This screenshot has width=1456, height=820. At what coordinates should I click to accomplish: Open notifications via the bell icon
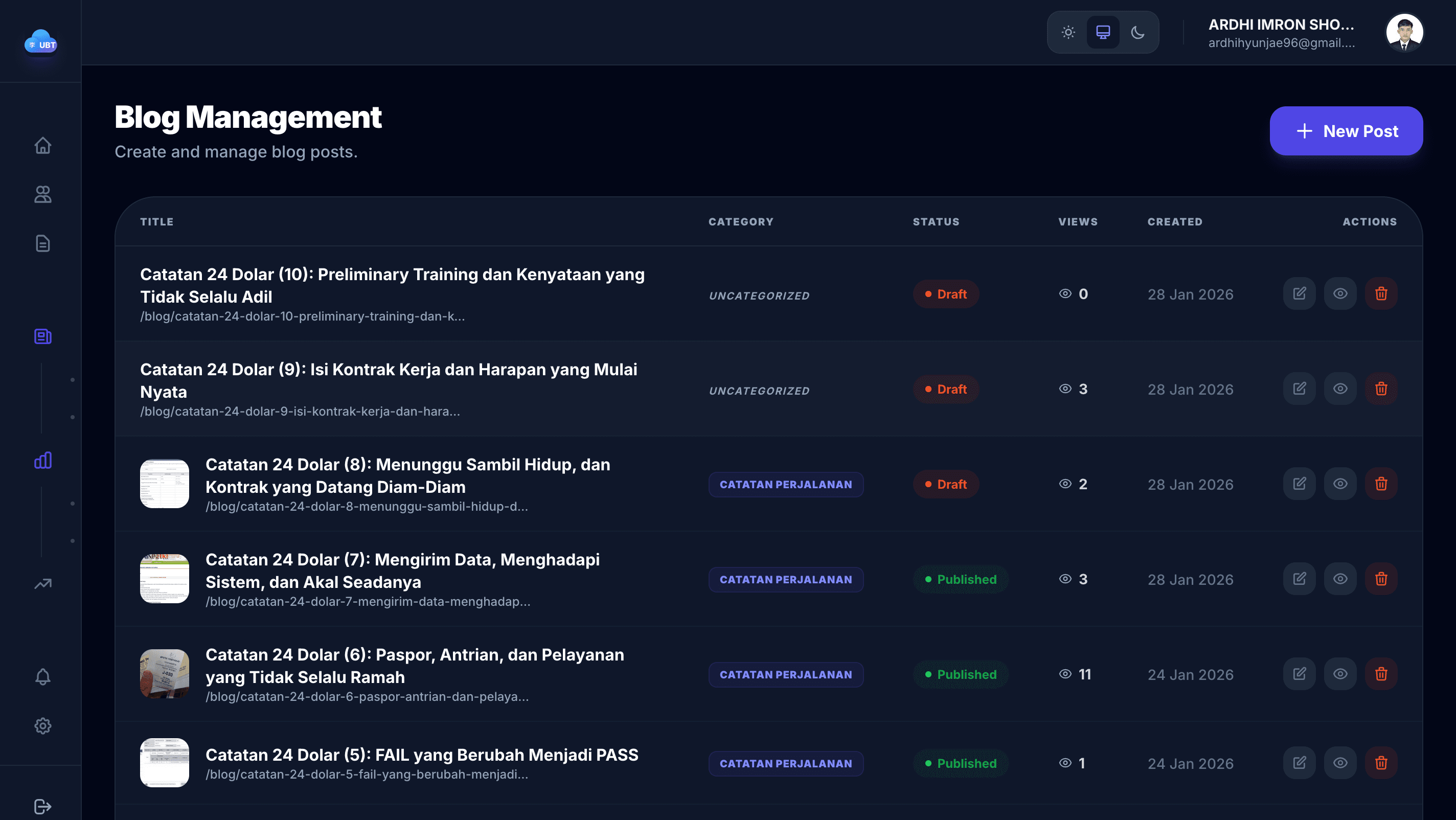point(42,676)
